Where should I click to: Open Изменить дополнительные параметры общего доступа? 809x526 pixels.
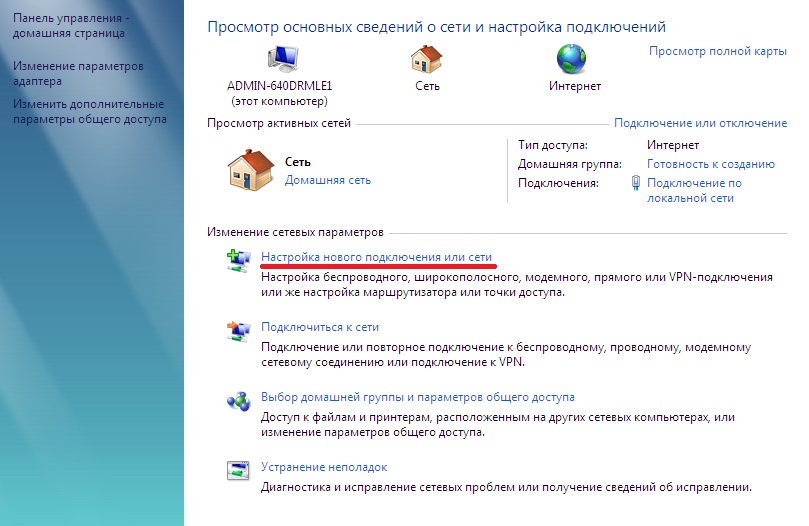(90, 111)
